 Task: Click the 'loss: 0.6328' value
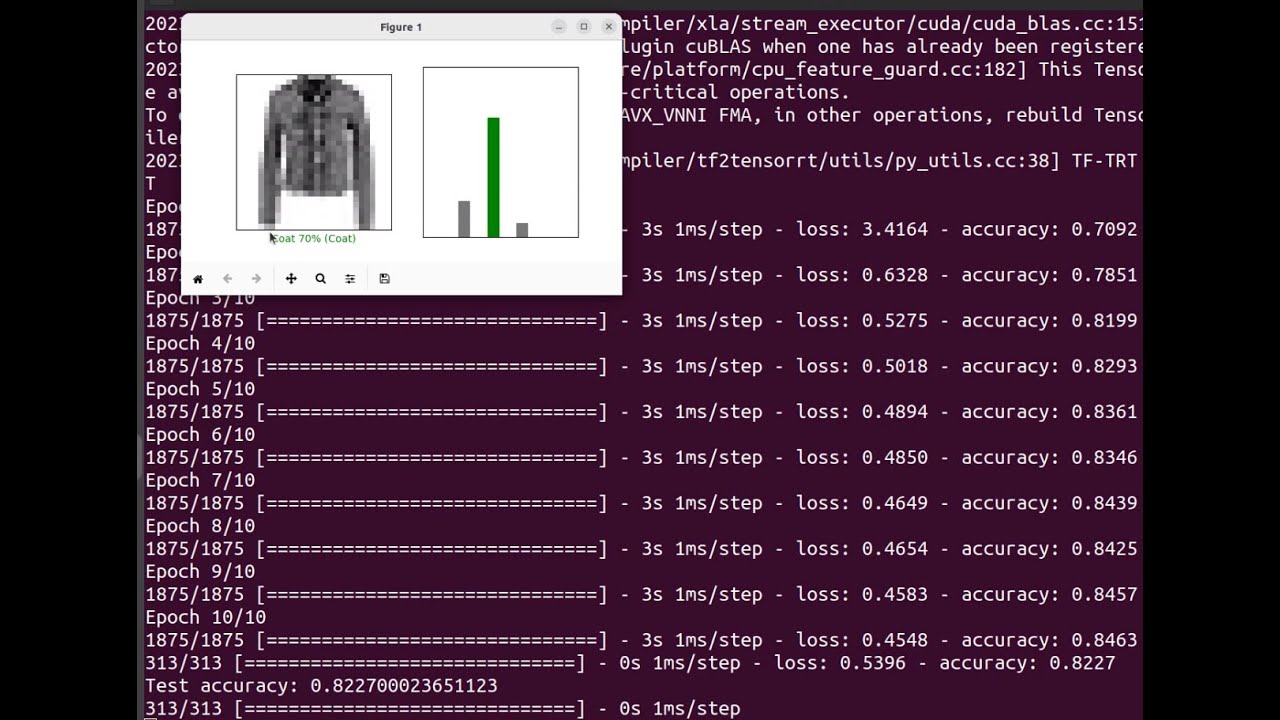coord(862,275)
